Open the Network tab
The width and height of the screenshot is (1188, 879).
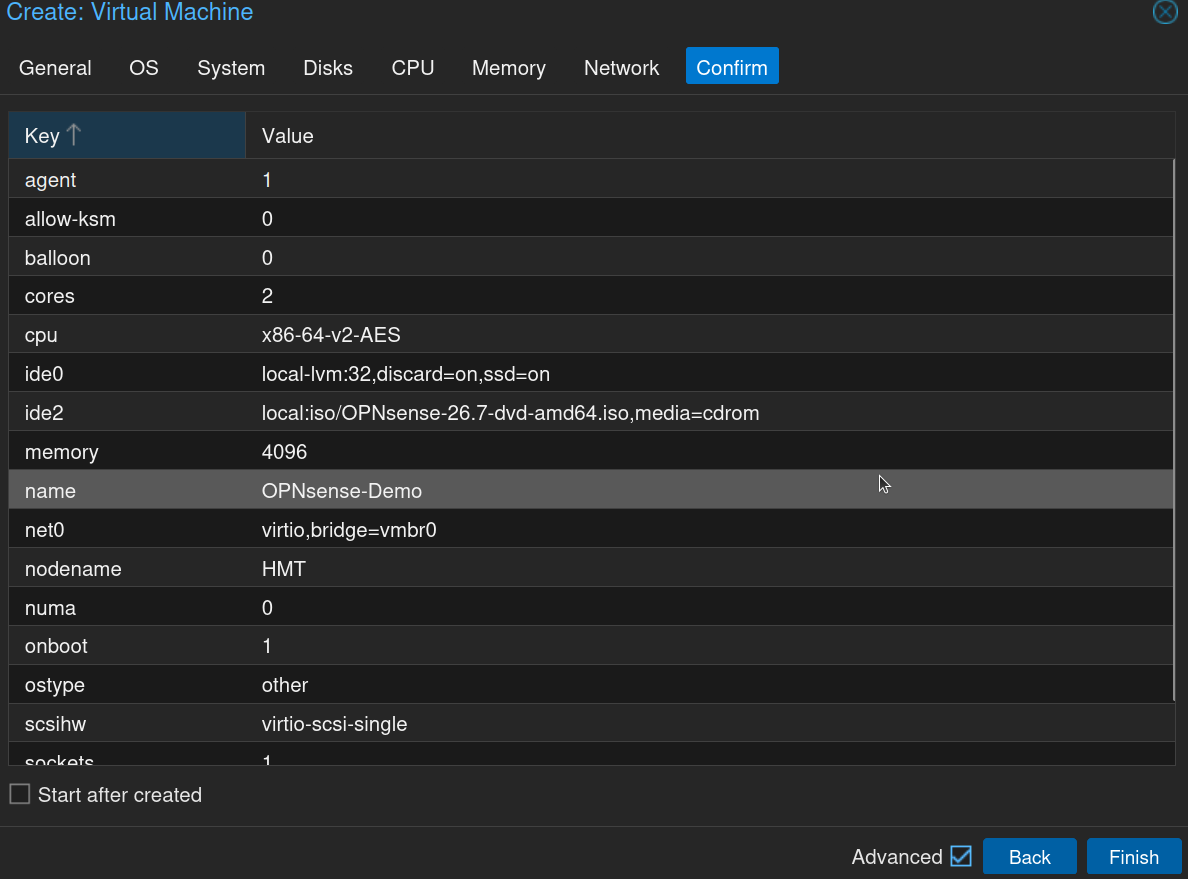[x=621, y=67]
